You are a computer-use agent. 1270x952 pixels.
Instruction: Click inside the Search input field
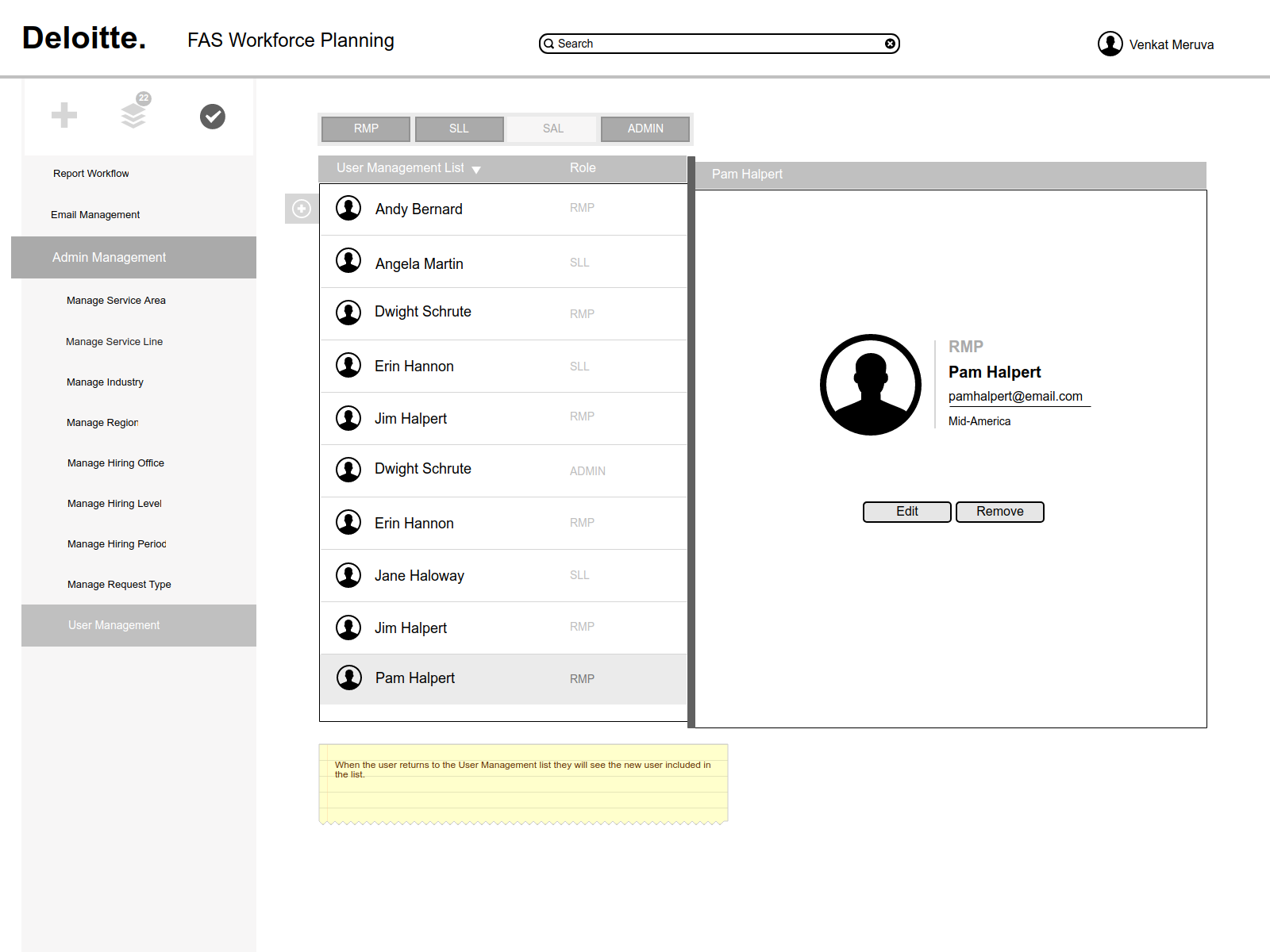718,44
